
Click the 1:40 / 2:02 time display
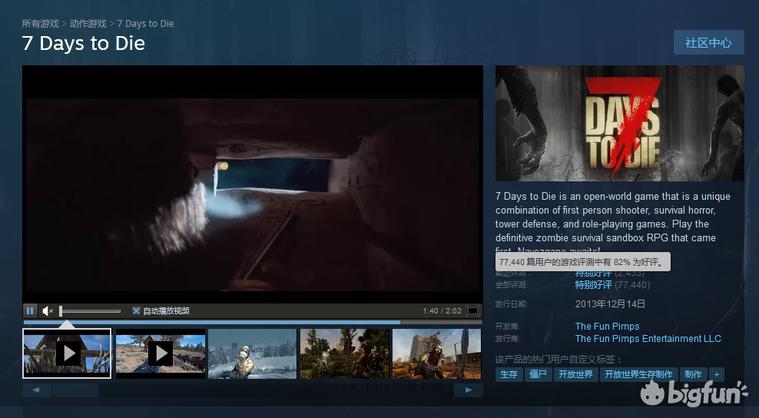coord(442,311)
